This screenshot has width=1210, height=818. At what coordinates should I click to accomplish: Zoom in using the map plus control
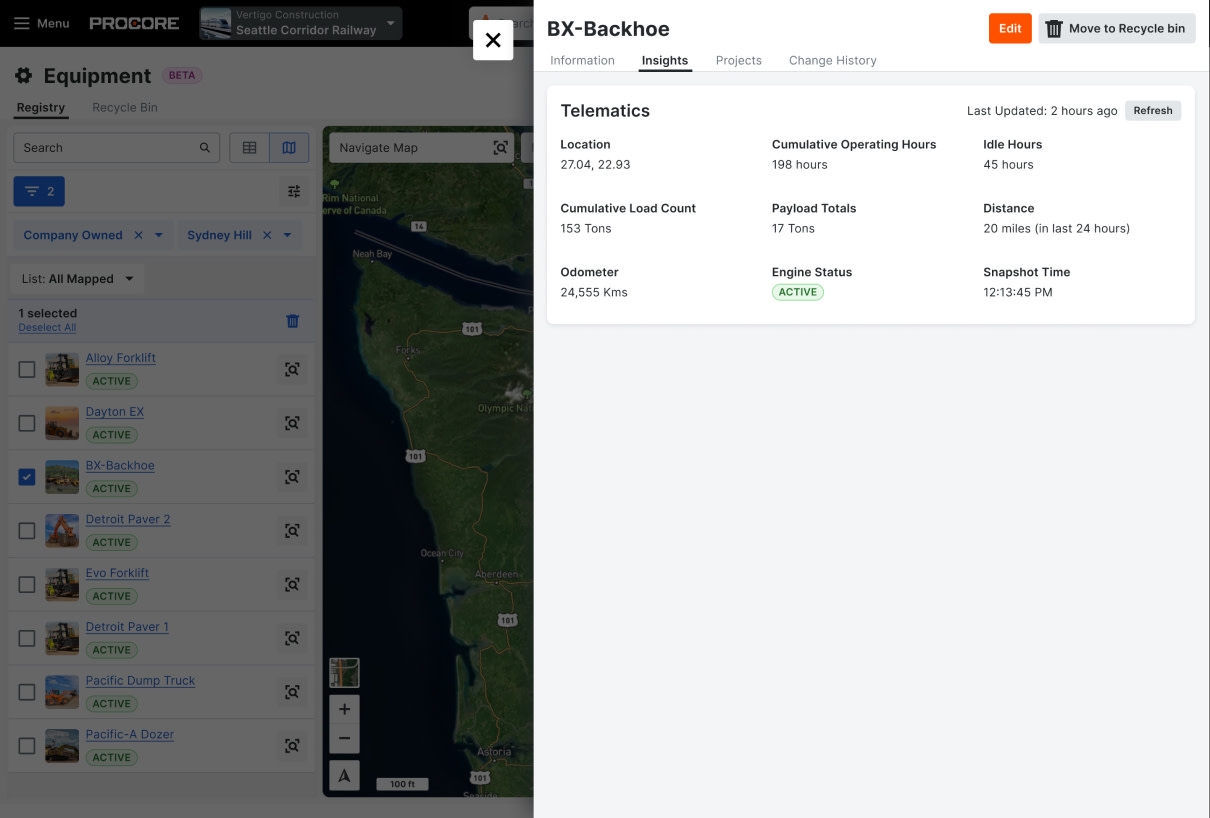click(343, 709)
